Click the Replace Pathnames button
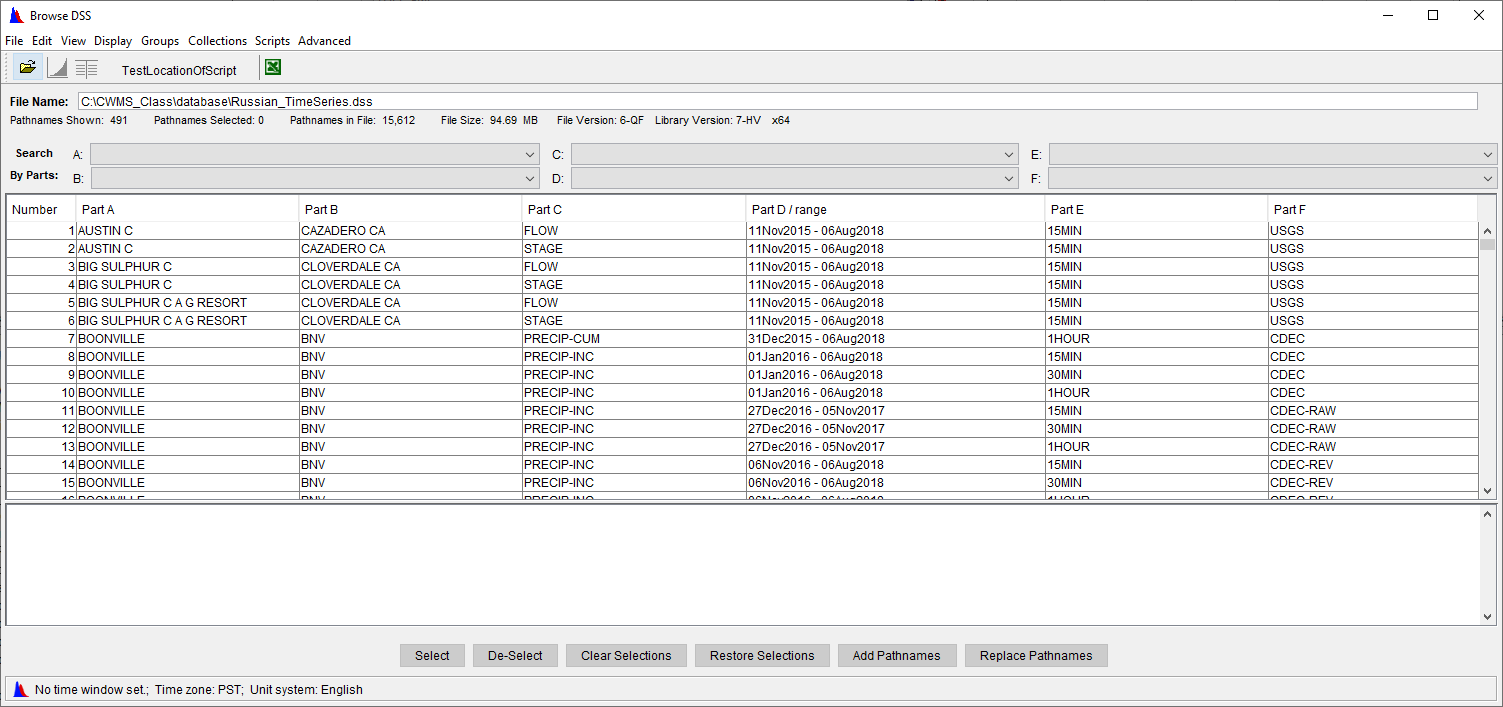The image size is (1503, 707). (x=1036, y=656)
